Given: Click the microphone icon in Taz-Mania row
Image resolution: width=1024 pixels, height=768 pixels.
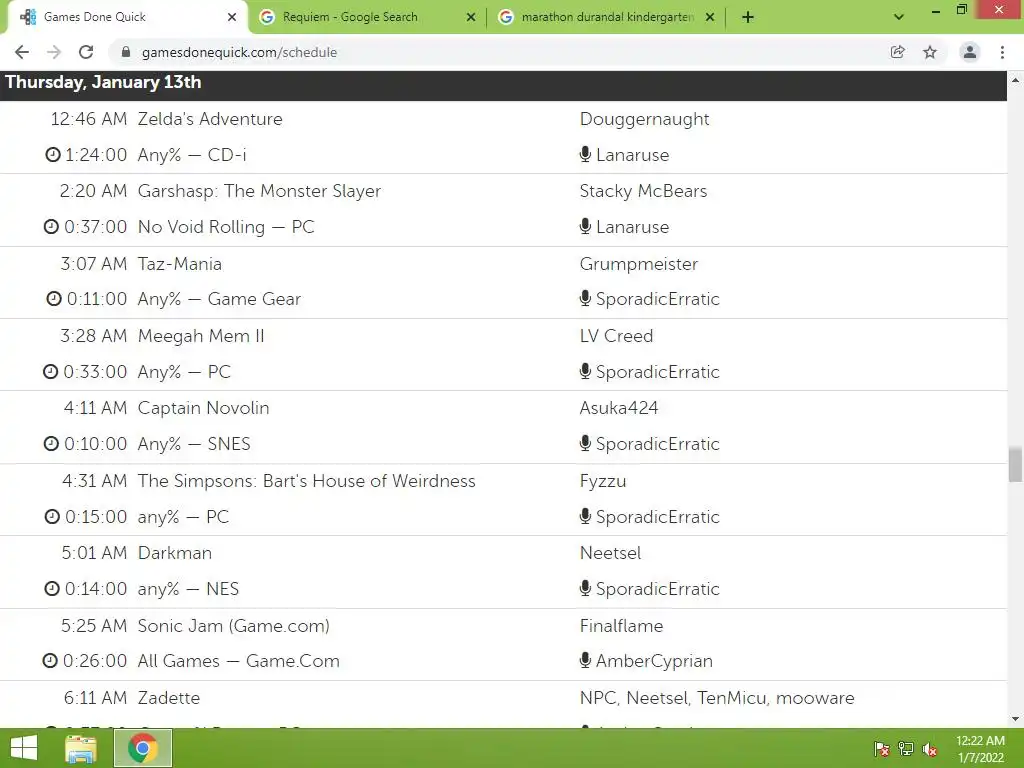Looking at the screenshot, I should coord(586,298).
